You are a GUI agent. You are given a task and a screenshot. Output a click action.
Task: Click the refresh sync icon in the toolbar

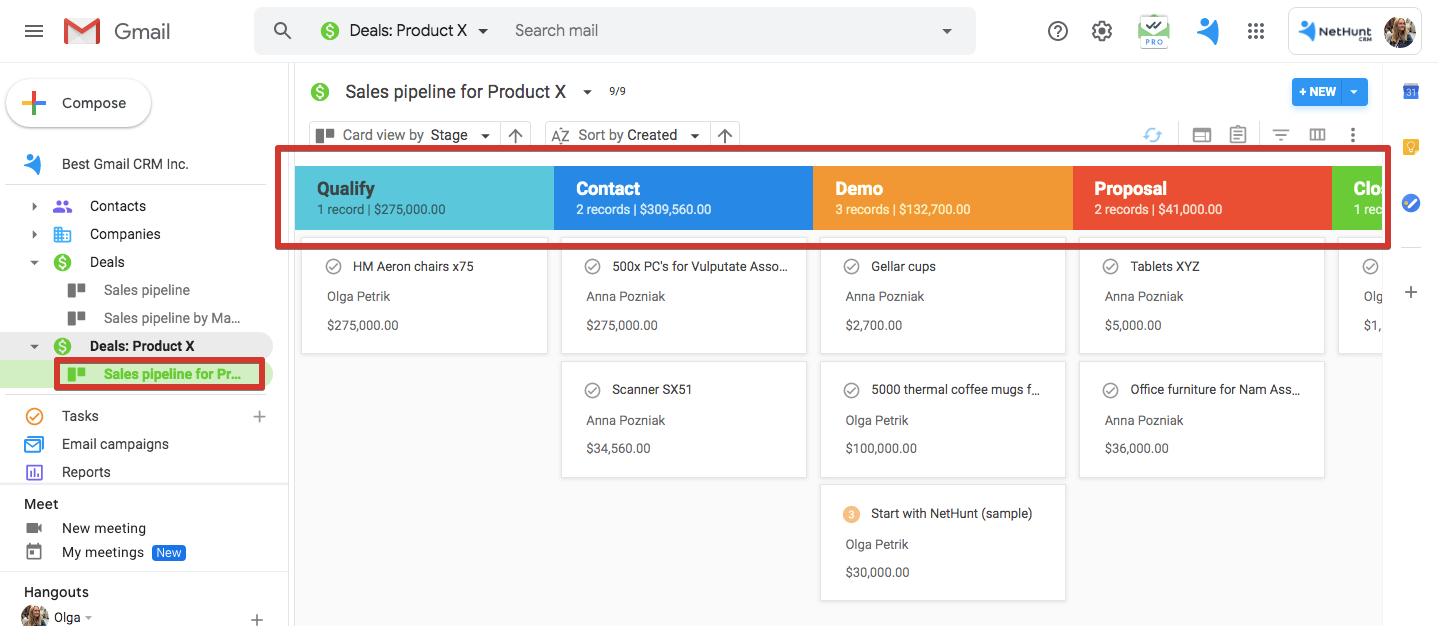(1153, 135)
